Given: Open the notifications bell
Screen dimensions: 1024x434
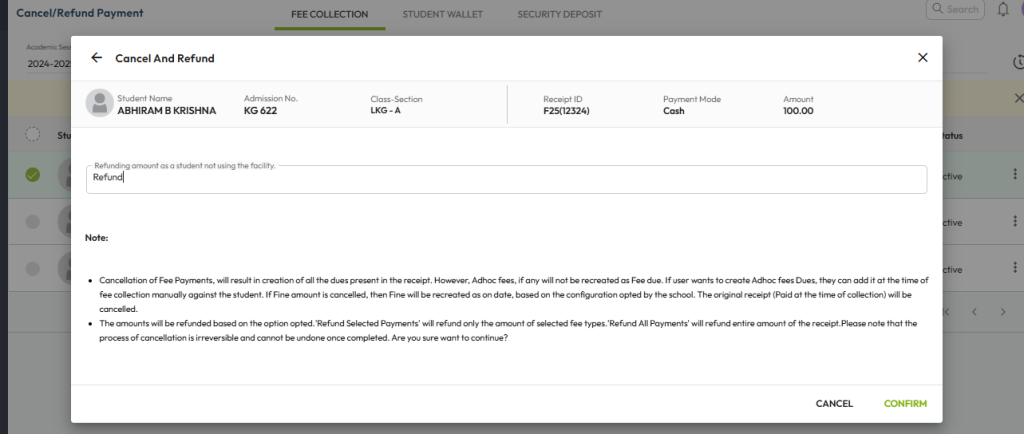Looking at the screenshot, I should (x=1003, y=10).
